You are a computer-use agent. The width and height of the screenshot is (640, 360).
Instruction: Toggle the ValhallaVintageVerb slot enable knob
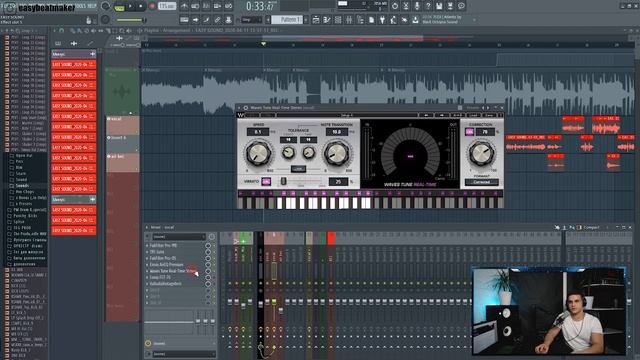[208, 284]
